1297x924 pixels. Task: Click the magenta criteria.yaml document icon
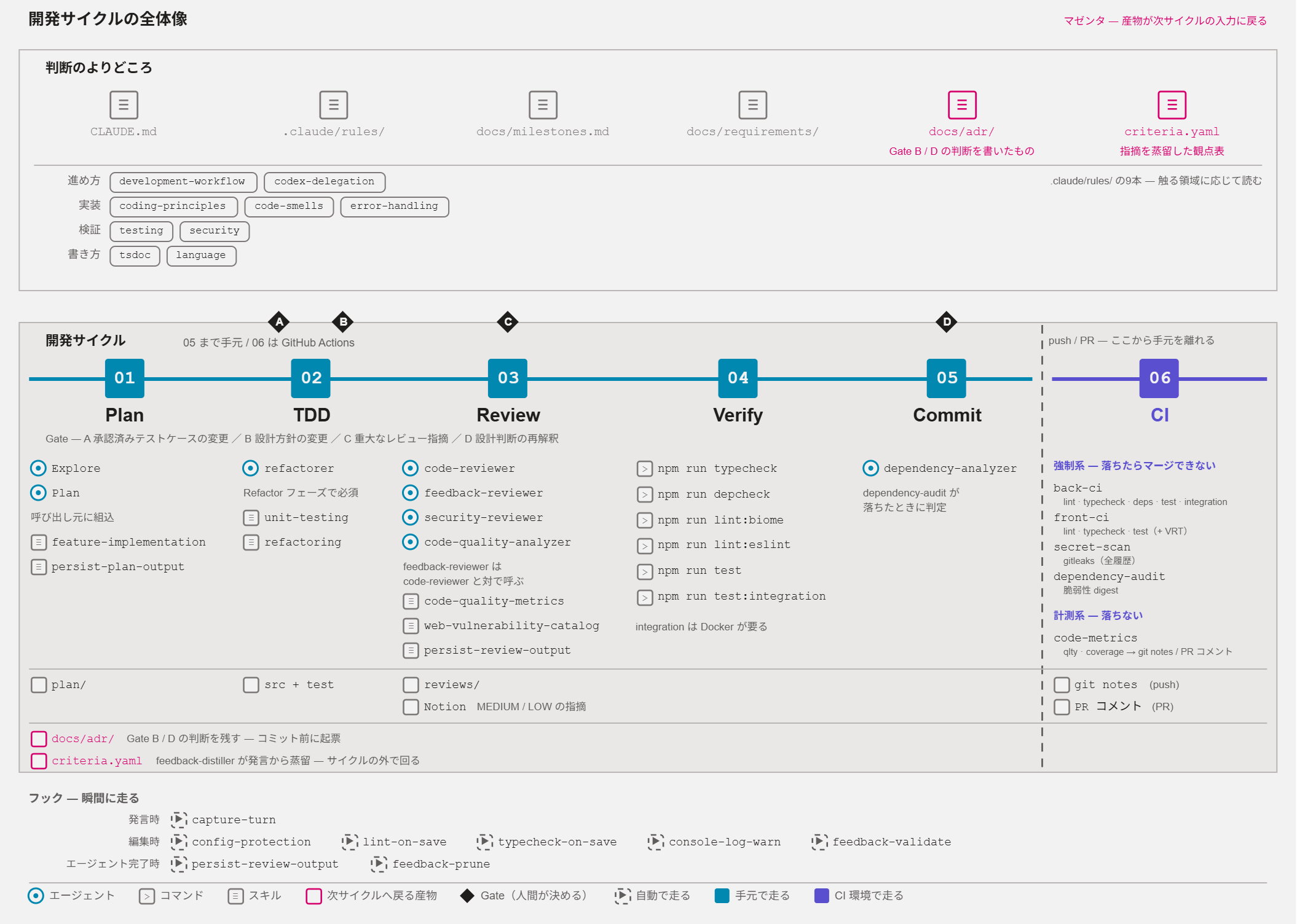1172,105
